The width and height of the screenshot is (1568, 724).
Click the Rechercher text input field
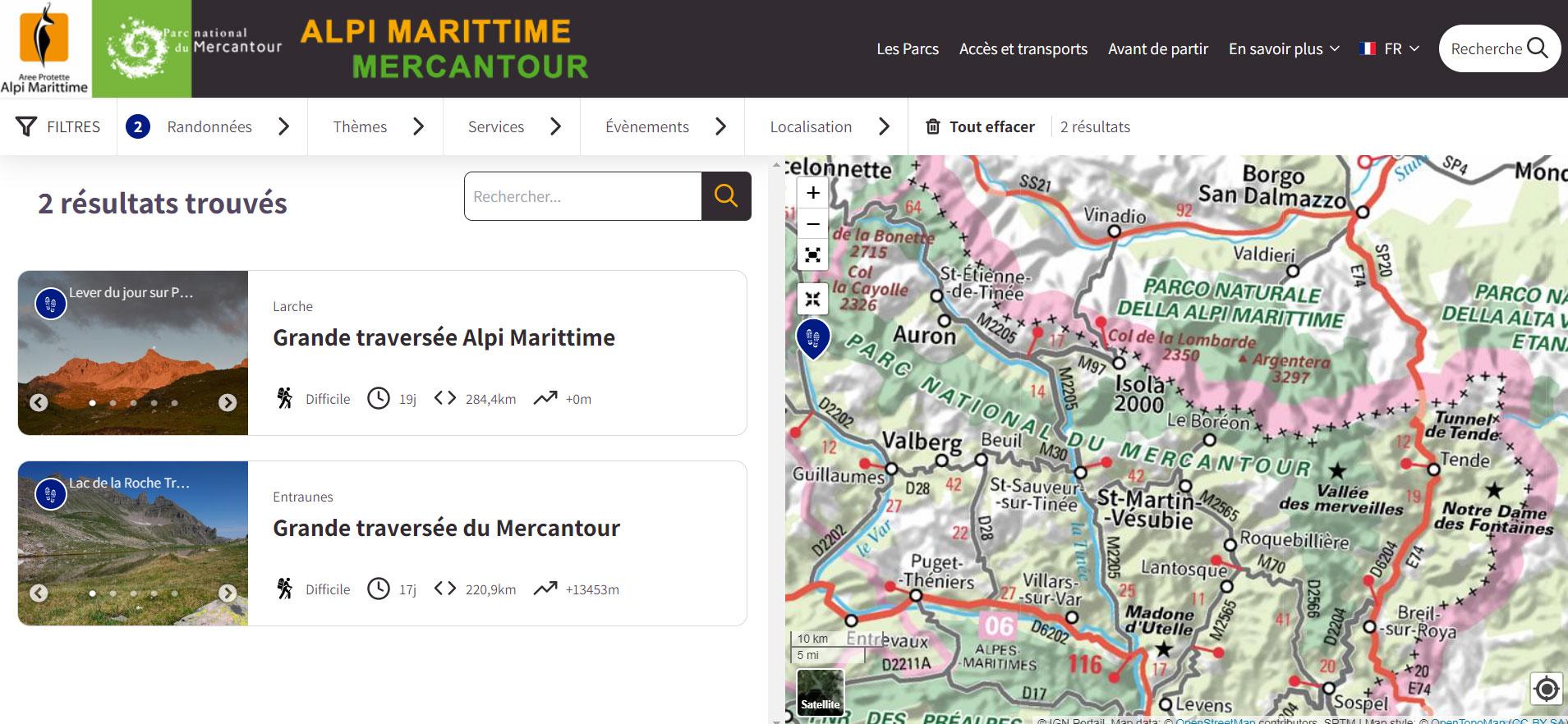(582, 196)
